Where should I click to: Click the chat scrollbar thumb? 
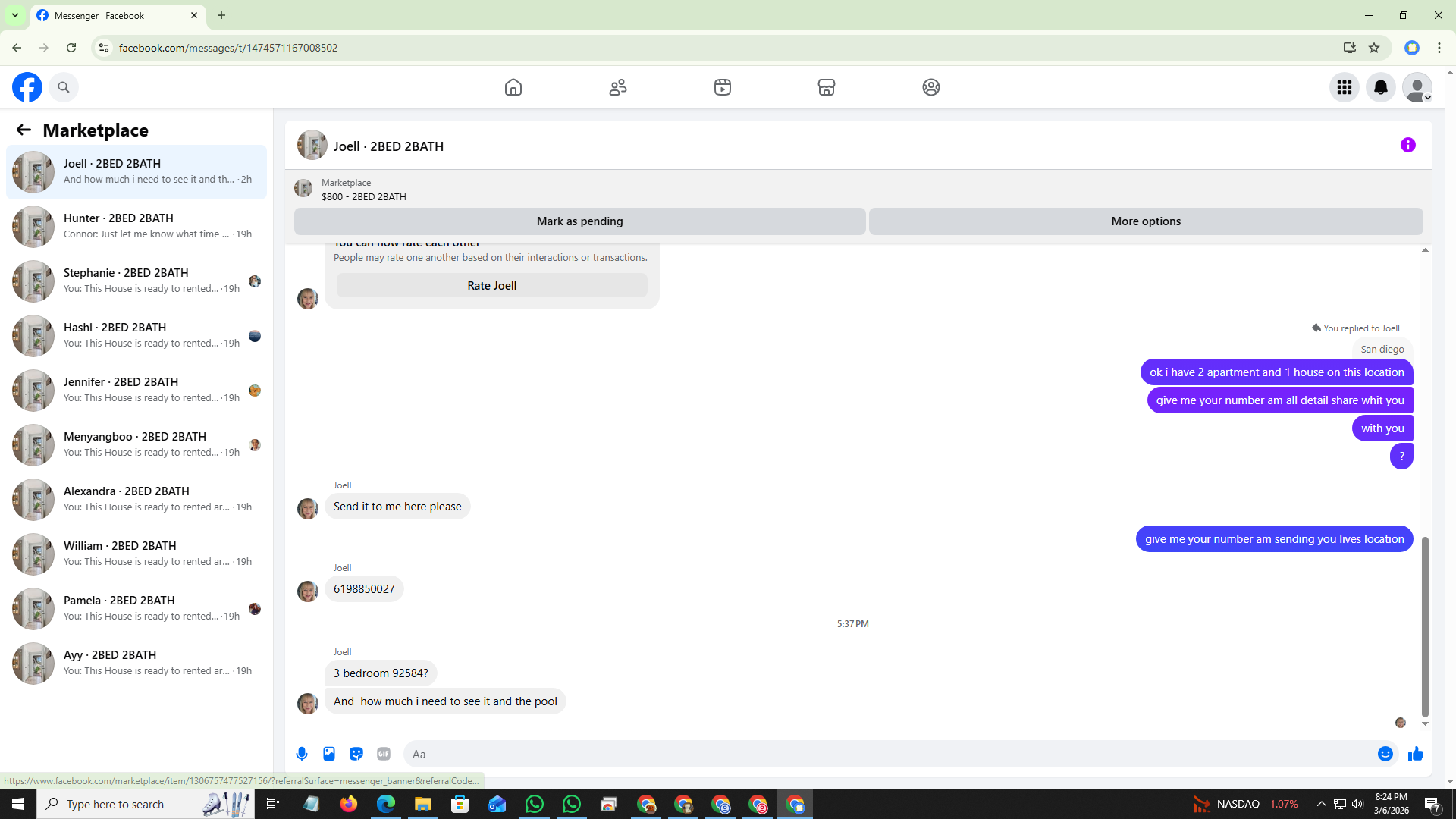coord(1424,626)
